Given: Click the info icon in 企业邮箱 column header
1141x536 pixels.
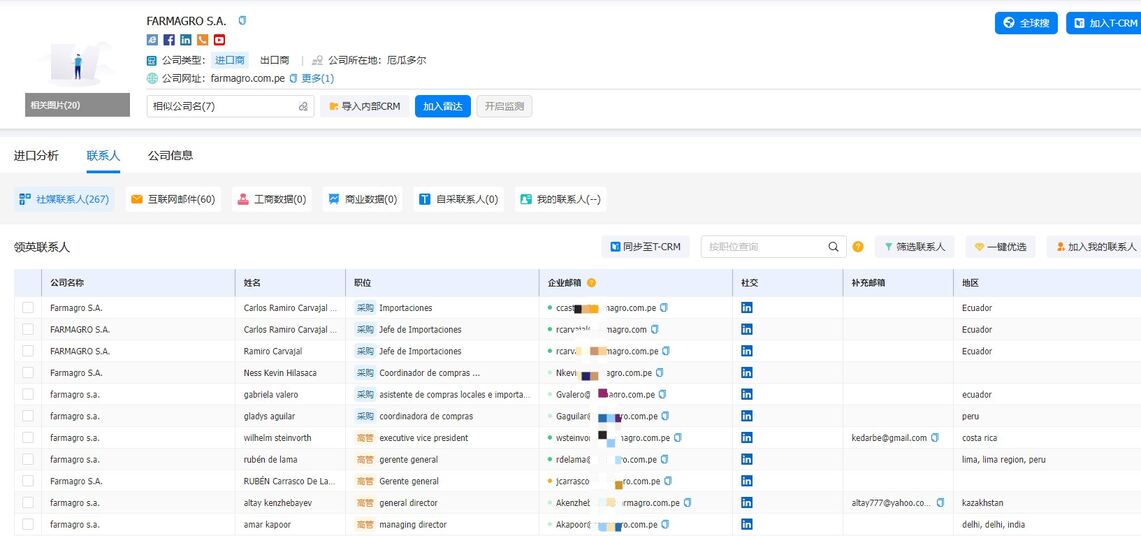Looking at the screenshot, I should (x=591, y=282).
